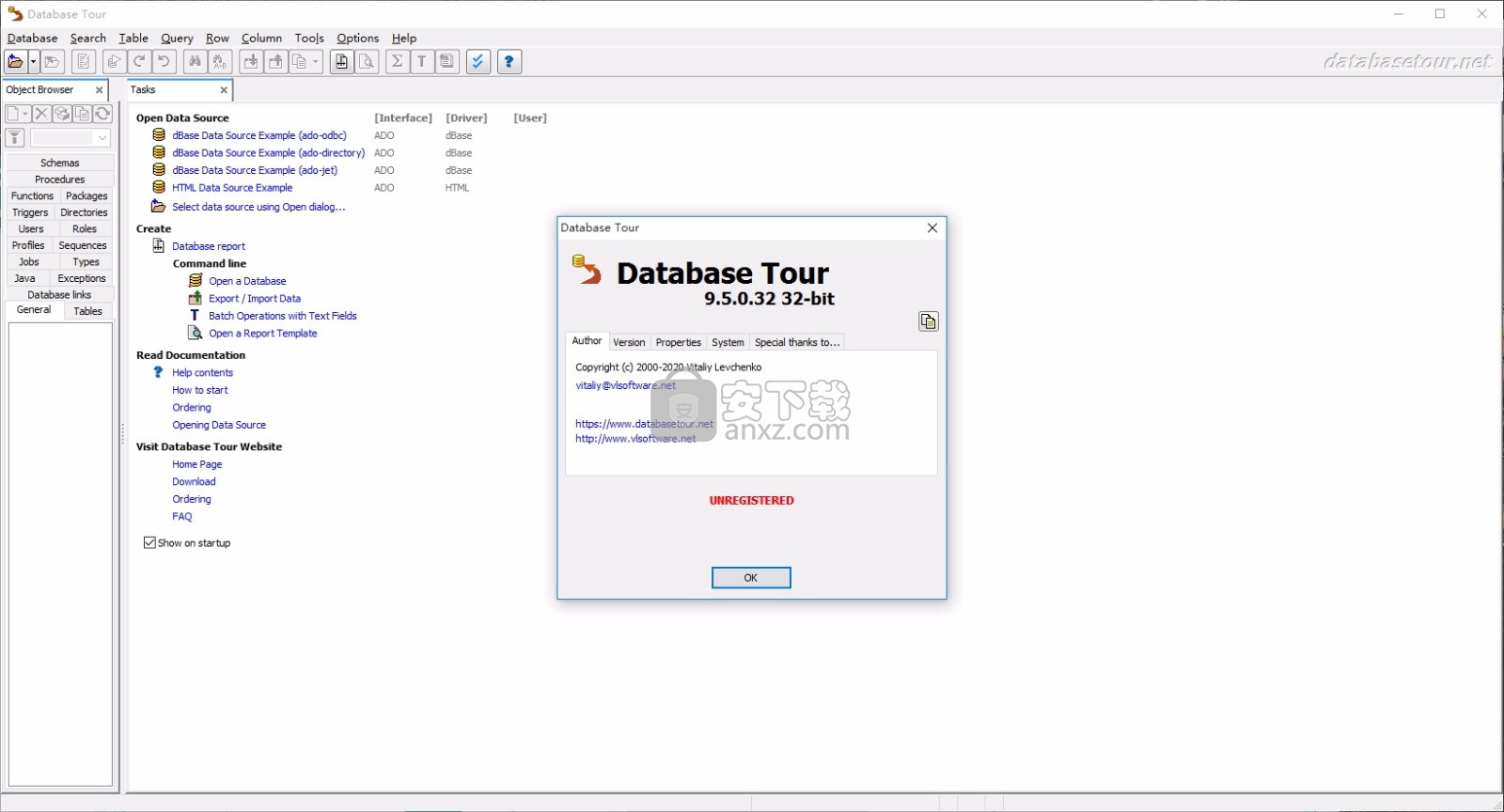The width and height of the screenshot is (1504, 812).
Task: Click the find and replace A-B icon
Action: pos(220,62)
